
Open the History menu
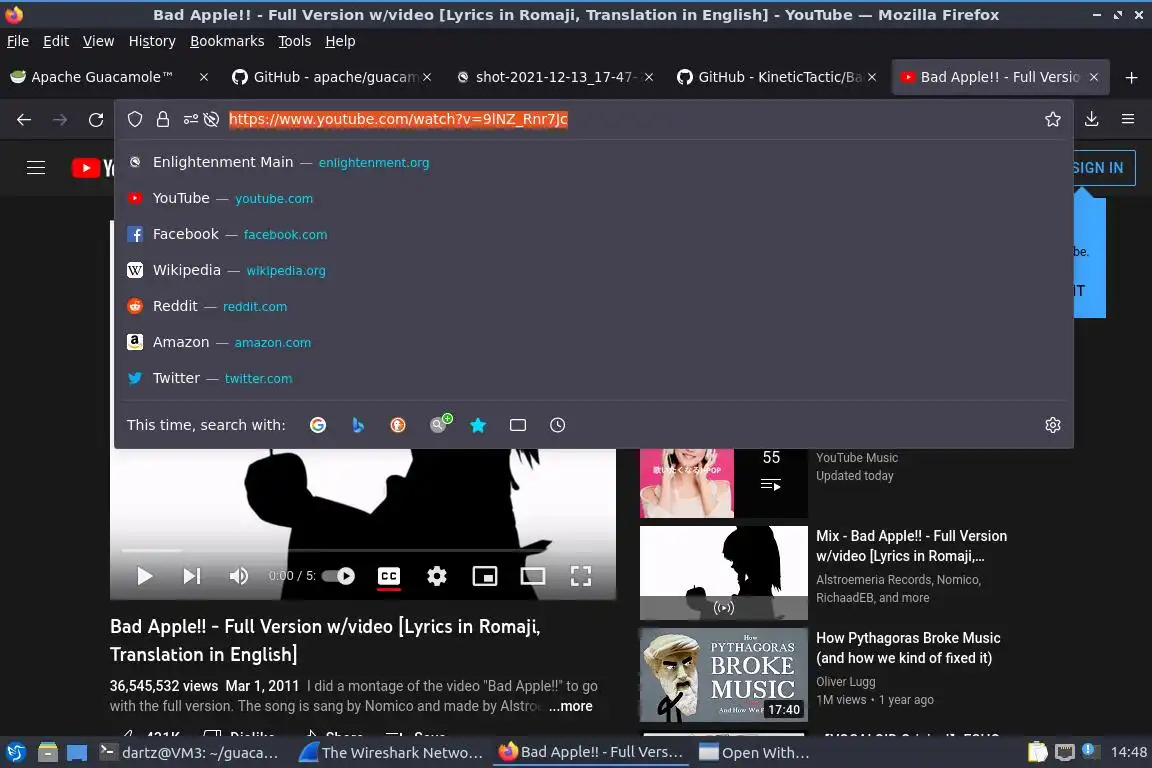pyautogui.click(x=152, y=41)
